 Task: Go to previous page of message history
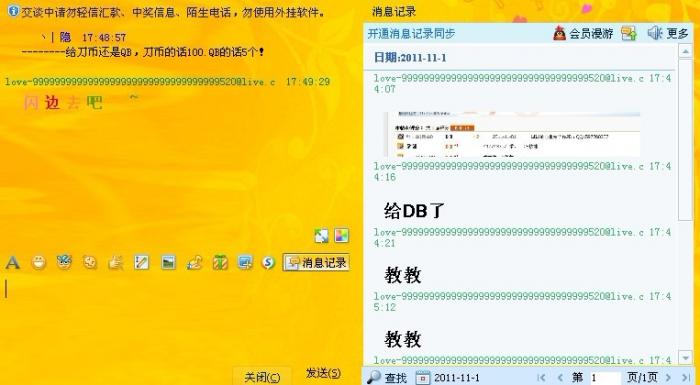tap(560, 378)
